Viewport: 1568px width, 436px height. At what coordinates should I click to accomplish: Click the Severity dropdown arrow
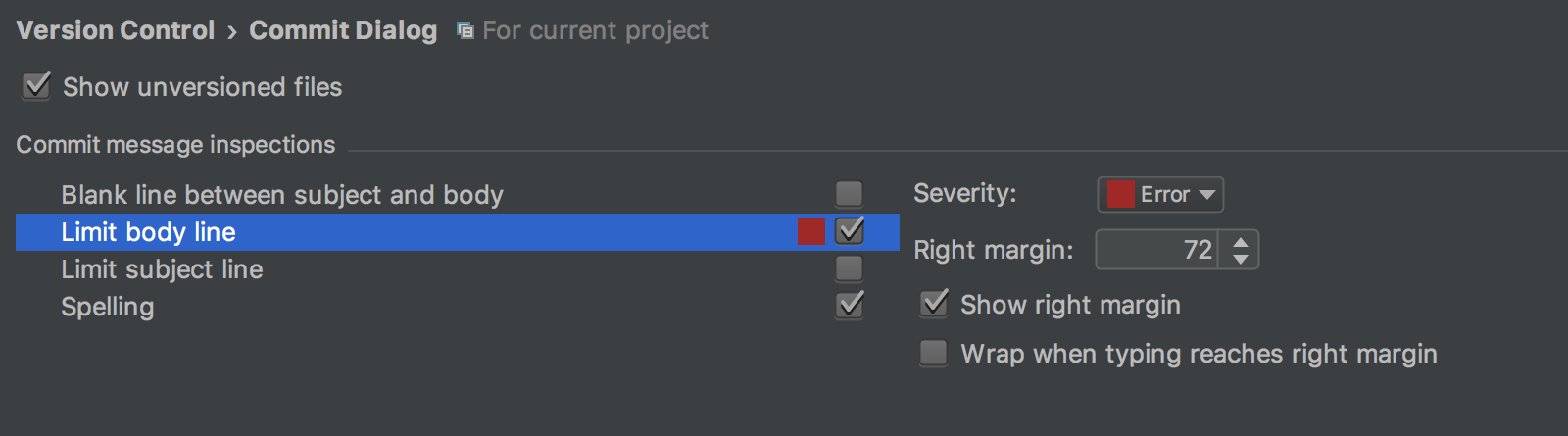click(1207, 195)
